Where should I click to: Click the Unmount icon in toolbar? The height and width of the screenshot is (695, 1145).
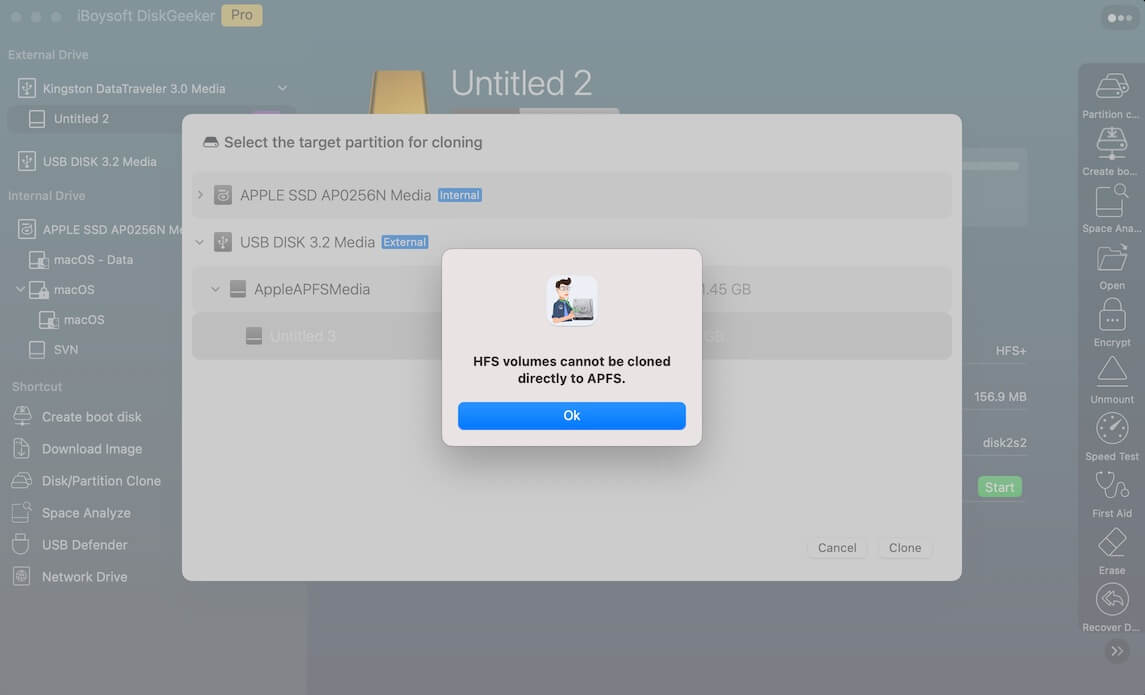(1112, 372)
